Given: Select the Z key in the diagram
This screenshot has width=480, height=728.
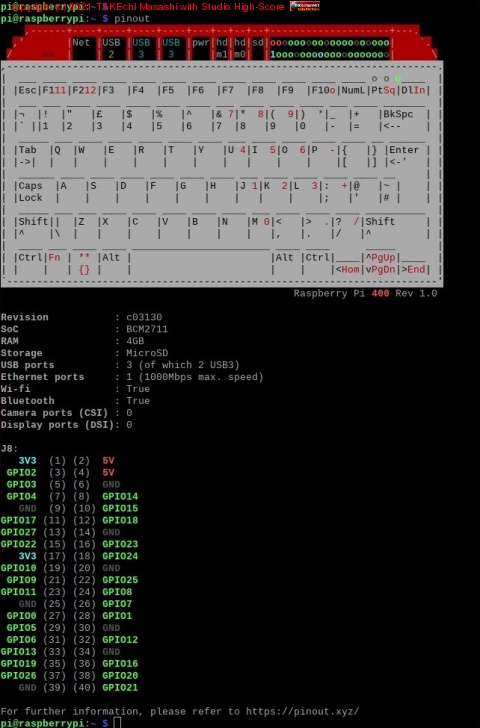Looking at the screenshot, I should (x=81, y=221).
